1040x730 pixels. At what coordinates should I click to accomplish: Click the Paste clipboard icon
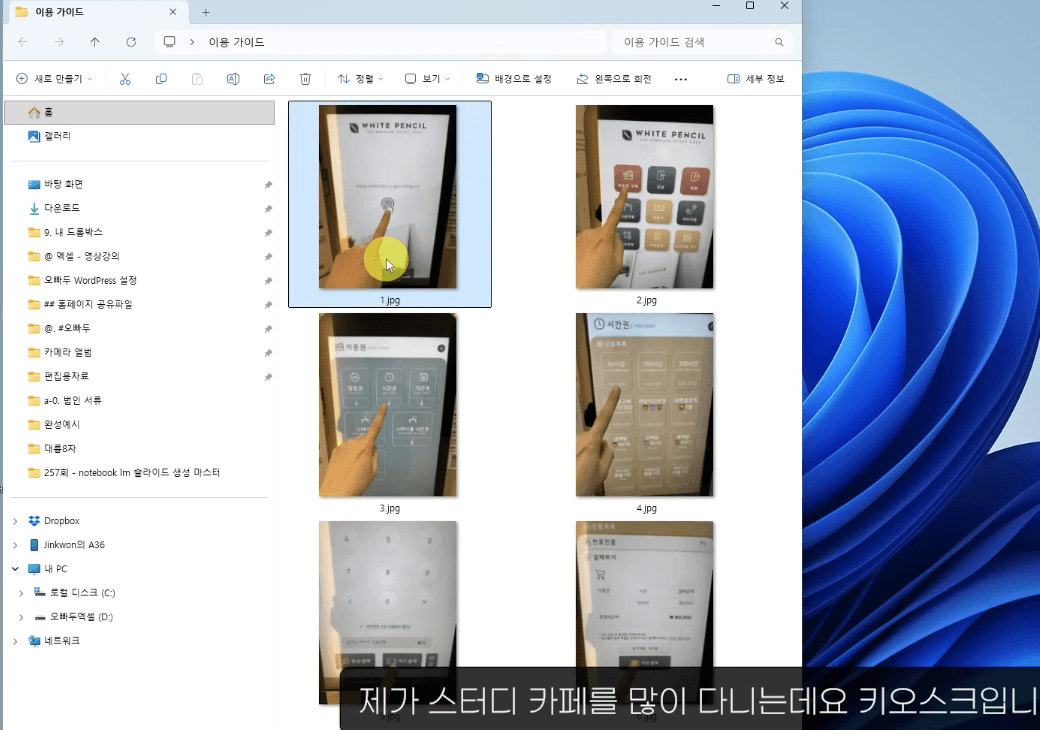click(x=197, y=79)
